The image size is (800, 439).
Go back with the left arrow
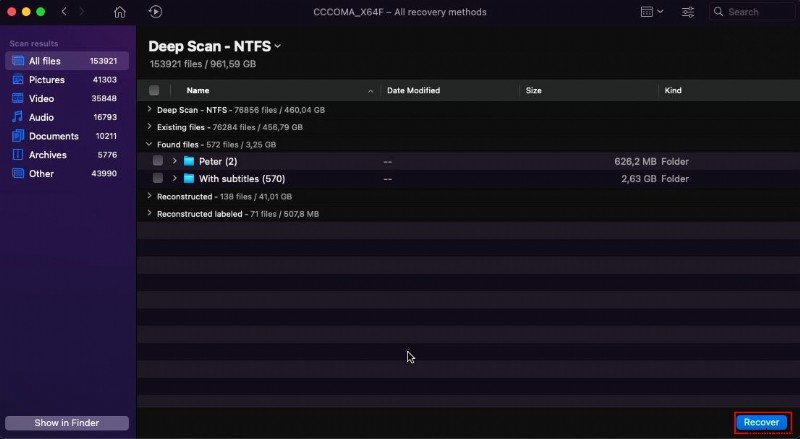[64, 12]
